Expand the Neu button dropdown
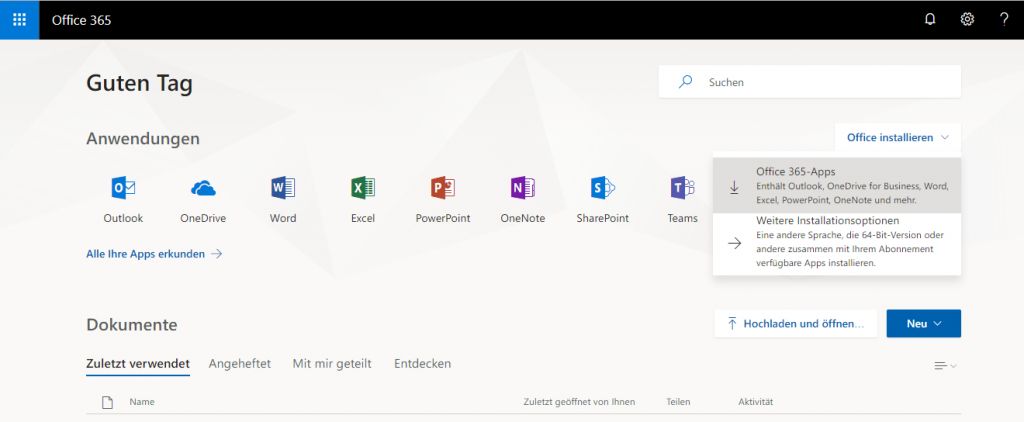The image size is (1024, 422). (x=923, y=323)
